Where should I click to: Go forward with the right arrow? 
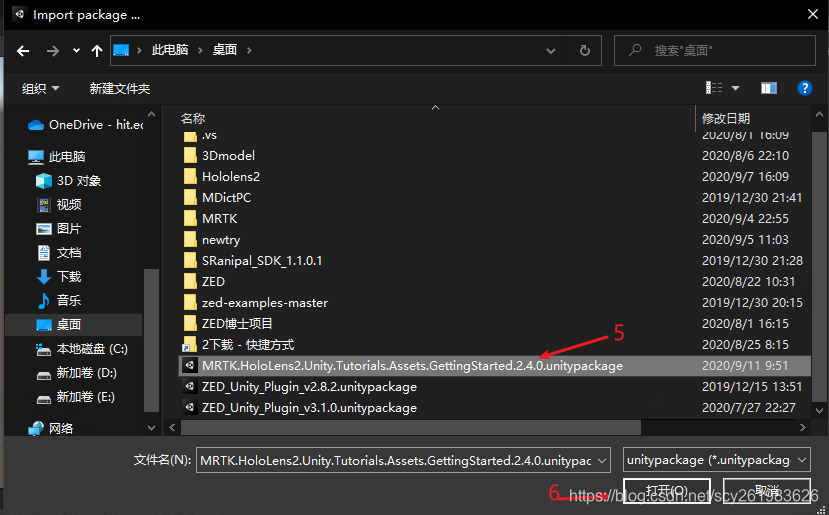52,51
